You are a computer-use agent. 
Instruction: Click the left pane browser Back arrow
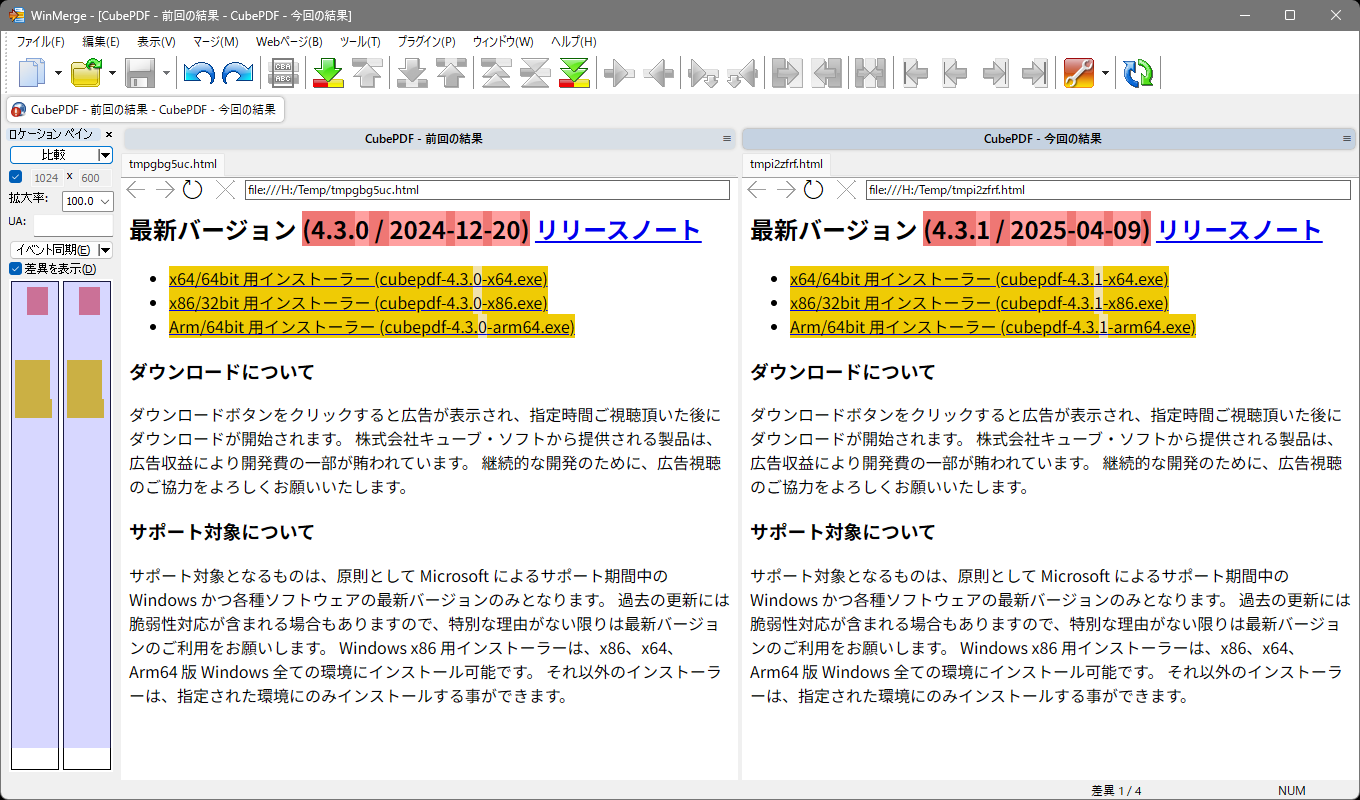tap(136, 190)
